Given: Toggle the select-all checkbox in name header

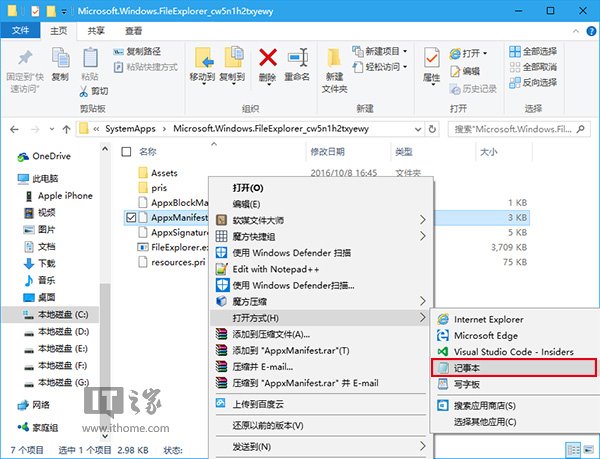Looking at the screenshot, I should pos(126,152).
